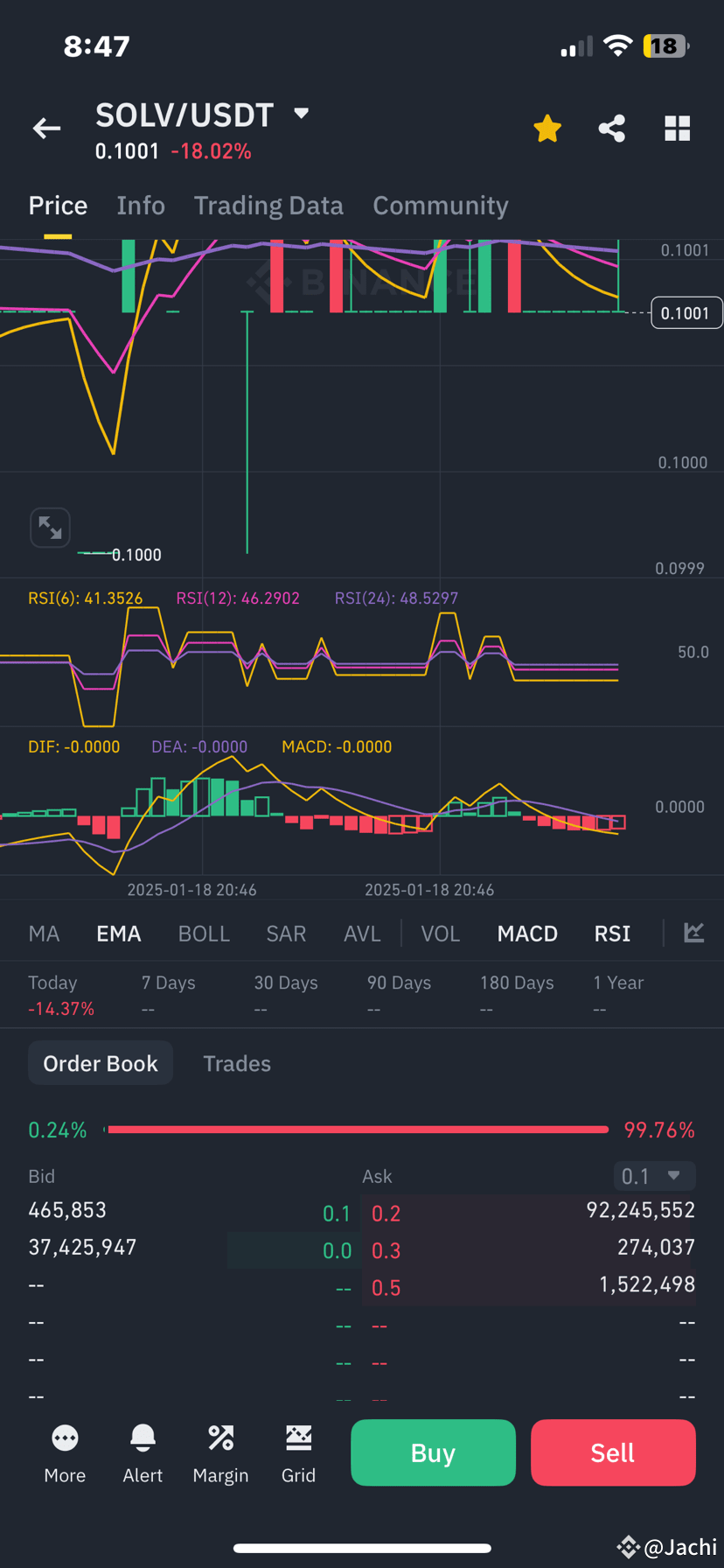
Task: Toggle the MA indicator
Action: [x=44, y=934]
